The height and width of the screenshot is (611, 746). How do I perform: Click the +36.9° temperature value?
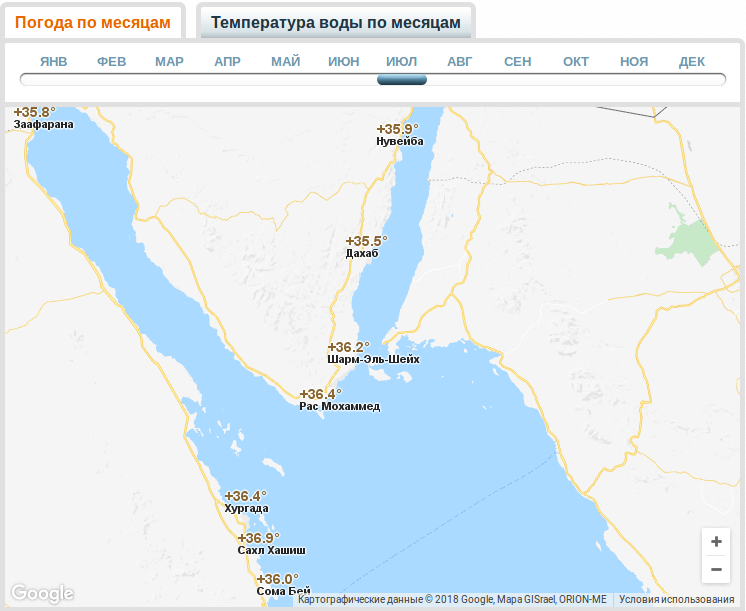(x=258, y=538)
